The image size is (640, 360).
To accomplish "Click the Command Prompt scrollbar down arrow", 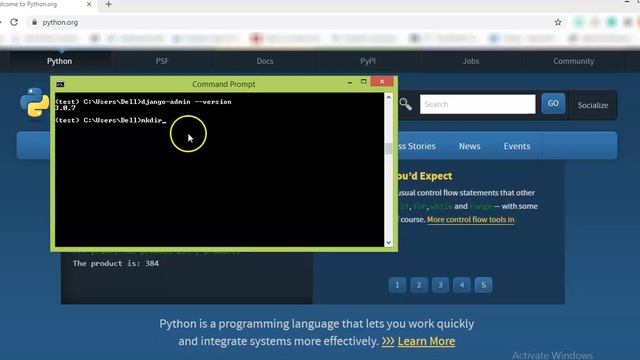I will [x=389, y=242].
